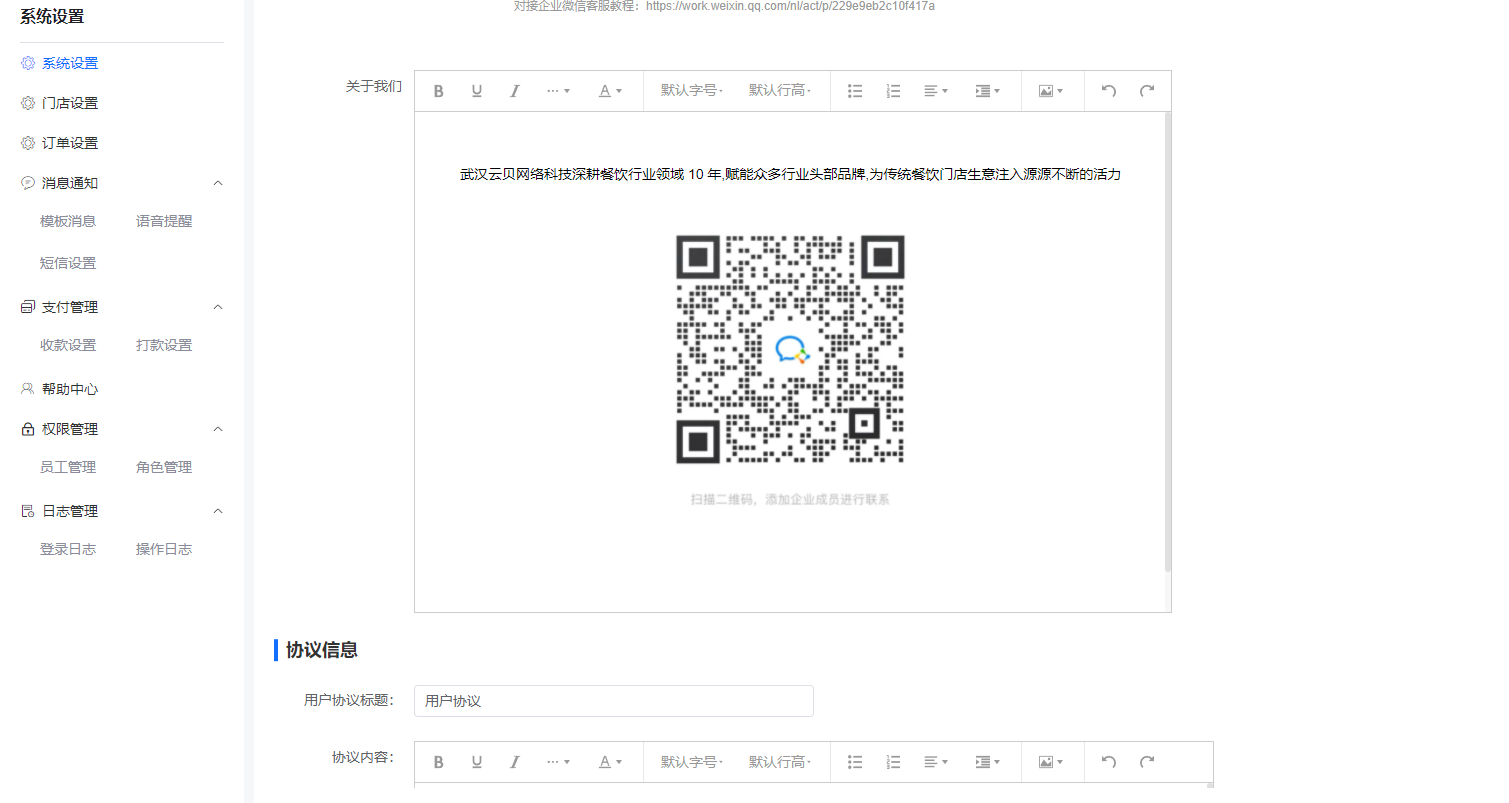This screenshot has height=803, width=1509.
Task: Open image insert menu in 协议内容 editor
Action: tap(1051, 762)
